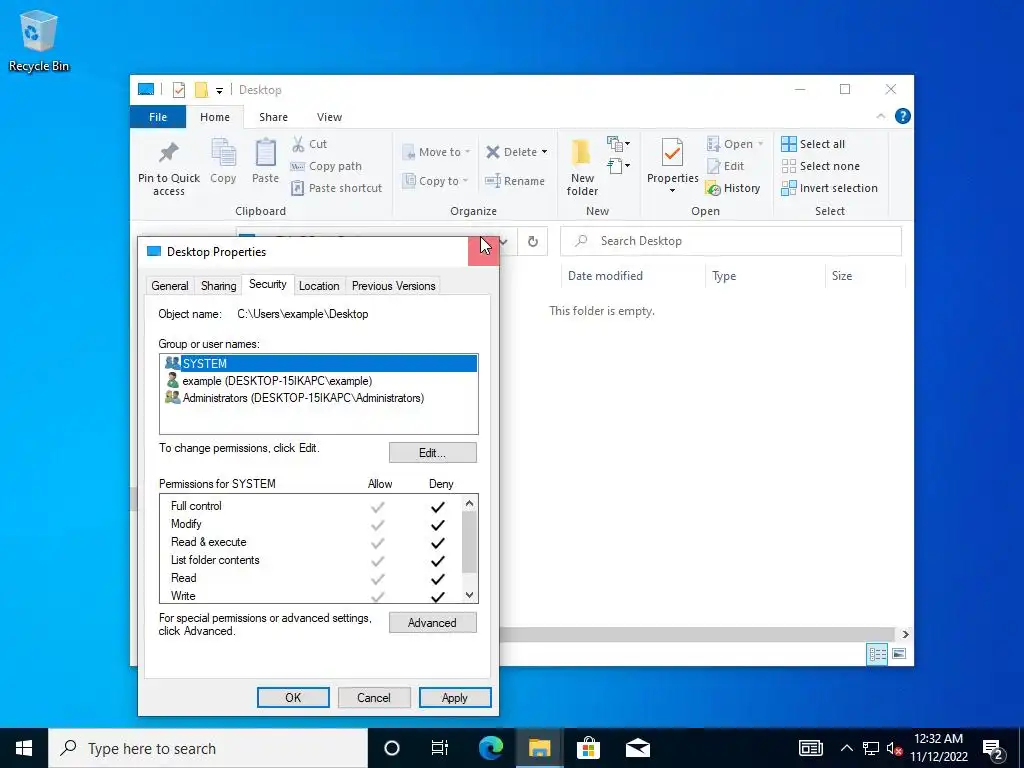Switch to Share ribbon tab
The width and height of the screenshot is (1024, 768).
coord(273,117)
